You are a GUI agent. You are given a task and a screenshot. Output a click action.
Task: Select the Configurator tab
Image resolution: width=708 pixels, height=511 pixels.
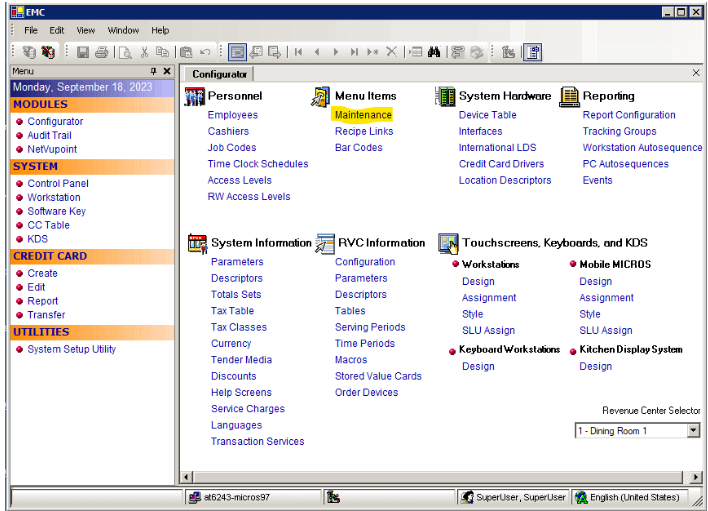[220, 74]
